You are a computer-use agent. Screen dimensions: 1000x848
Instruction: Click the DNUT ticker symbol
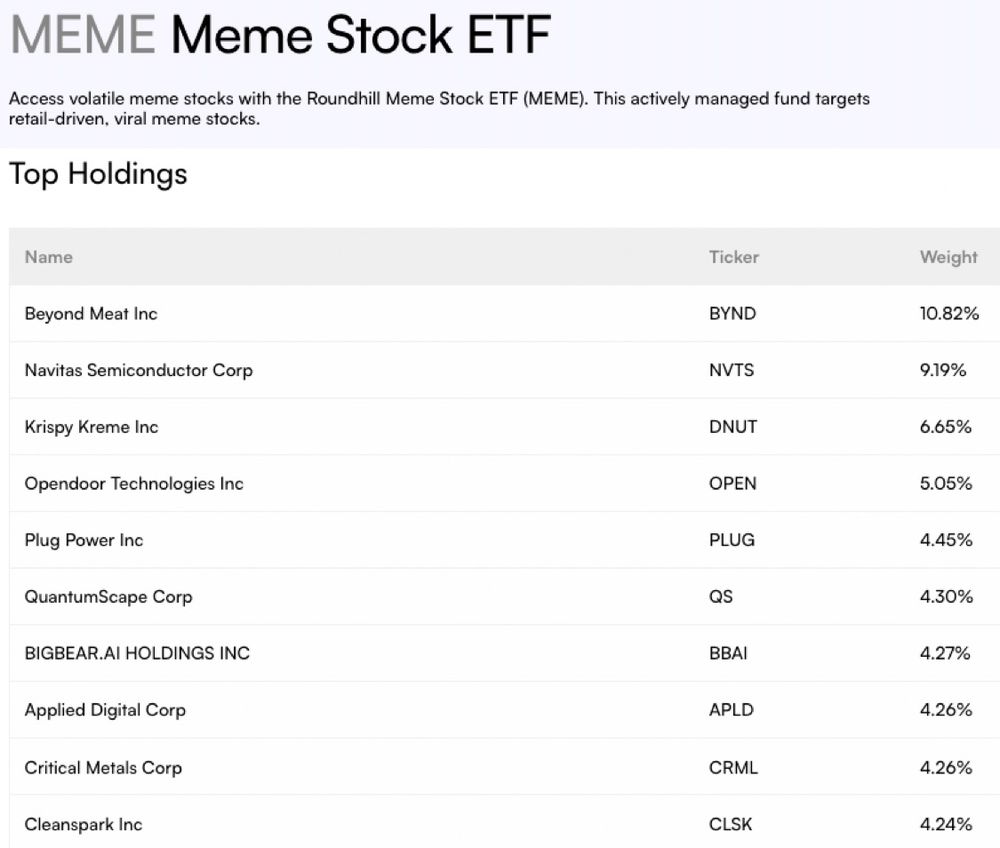click(x=733, y=427)
